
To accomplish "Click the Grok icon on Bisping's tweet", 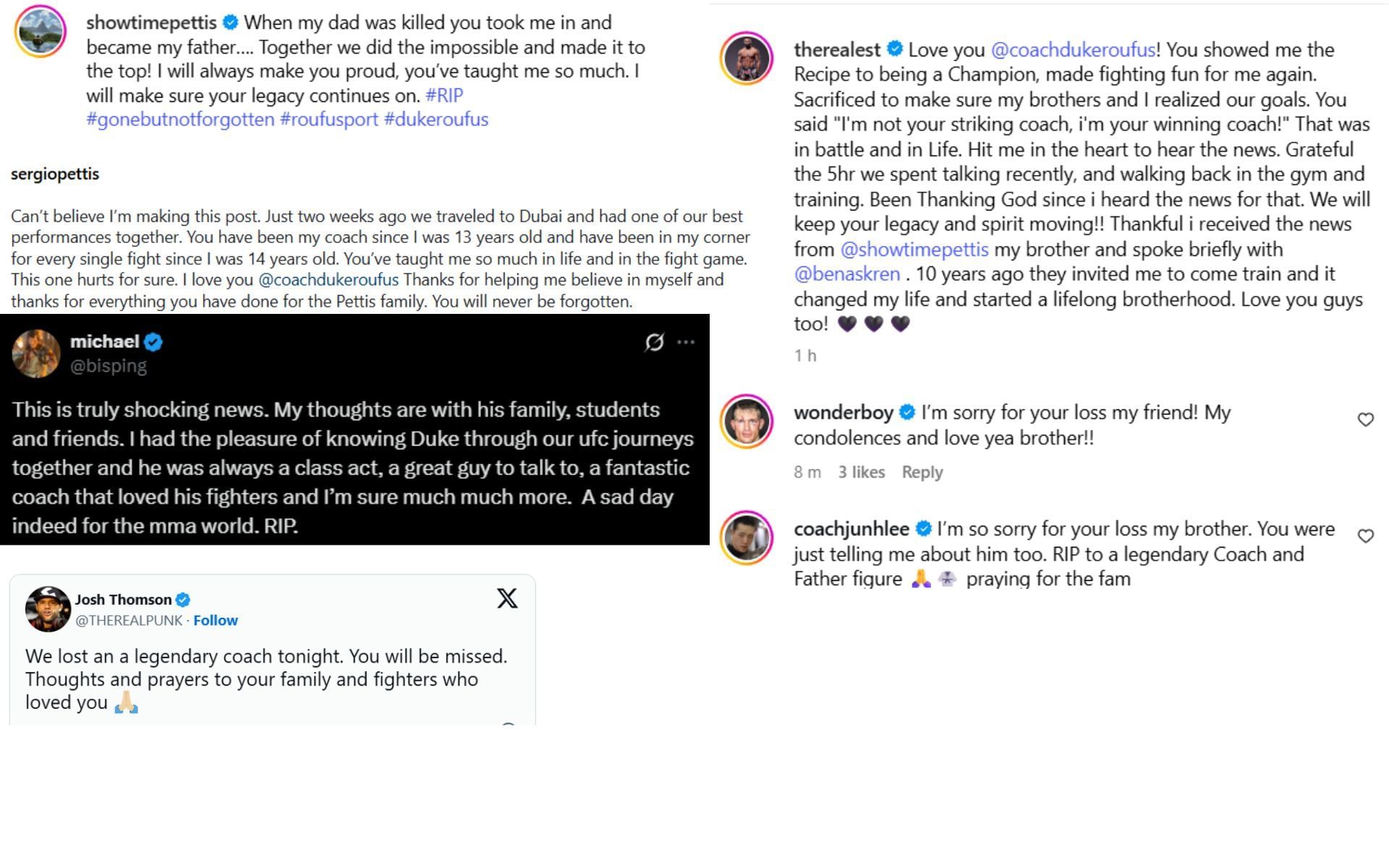I will point(654,342).
